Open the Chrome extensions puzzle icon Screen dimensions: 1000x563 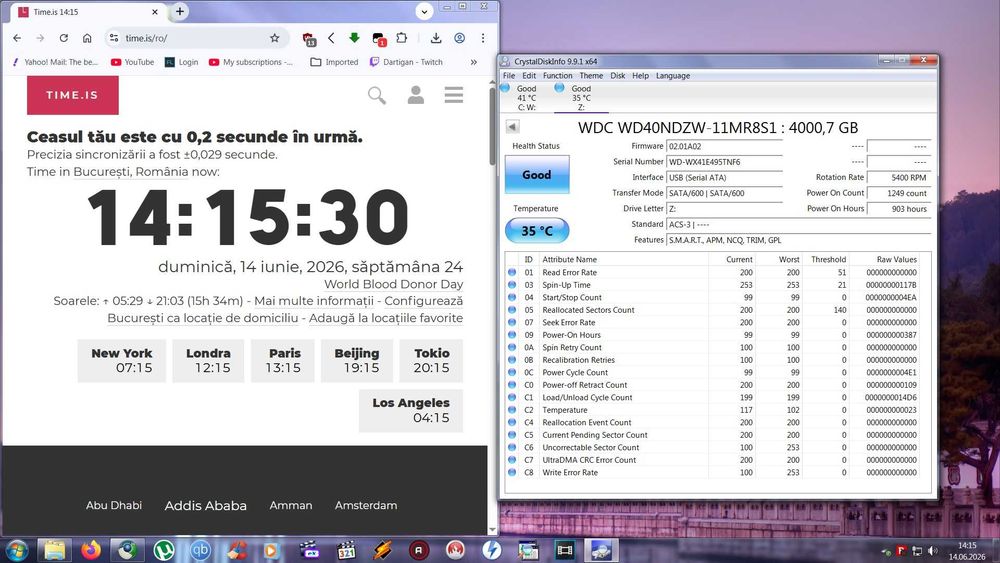click(x=402, y=38)
